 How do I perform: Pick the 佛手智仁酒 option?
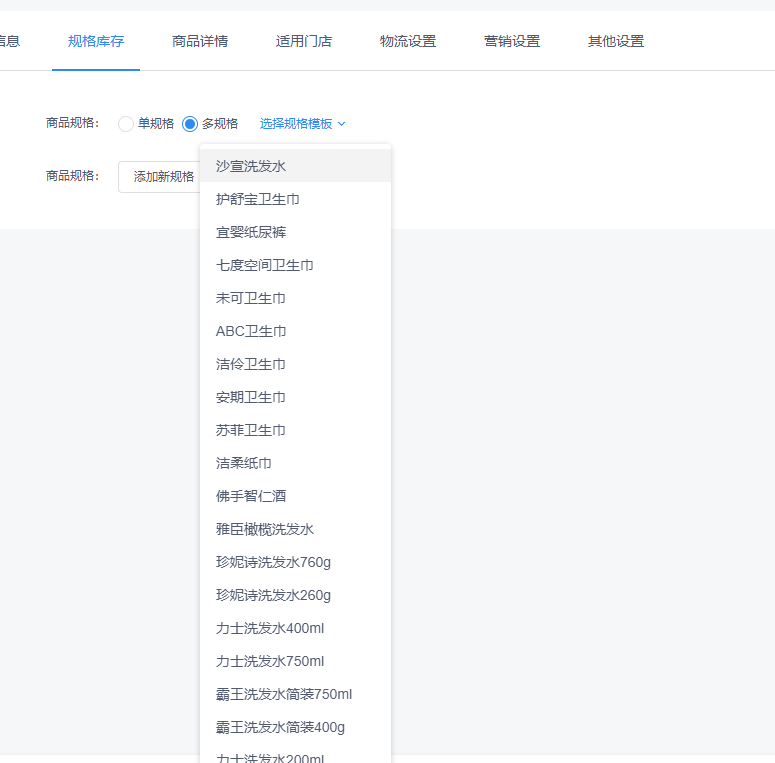[296, 496]
